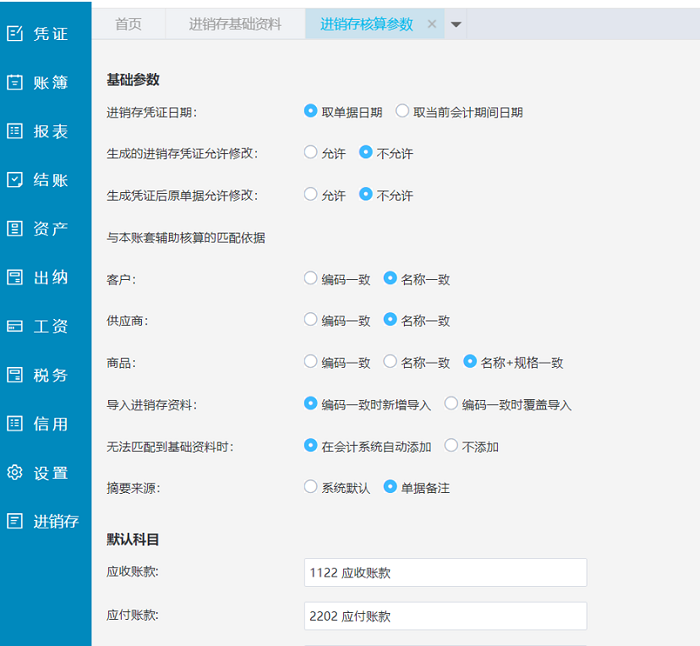Click the 出纳 cashier sidebar icon
This screenshot has width=700, height=646.
15,277
